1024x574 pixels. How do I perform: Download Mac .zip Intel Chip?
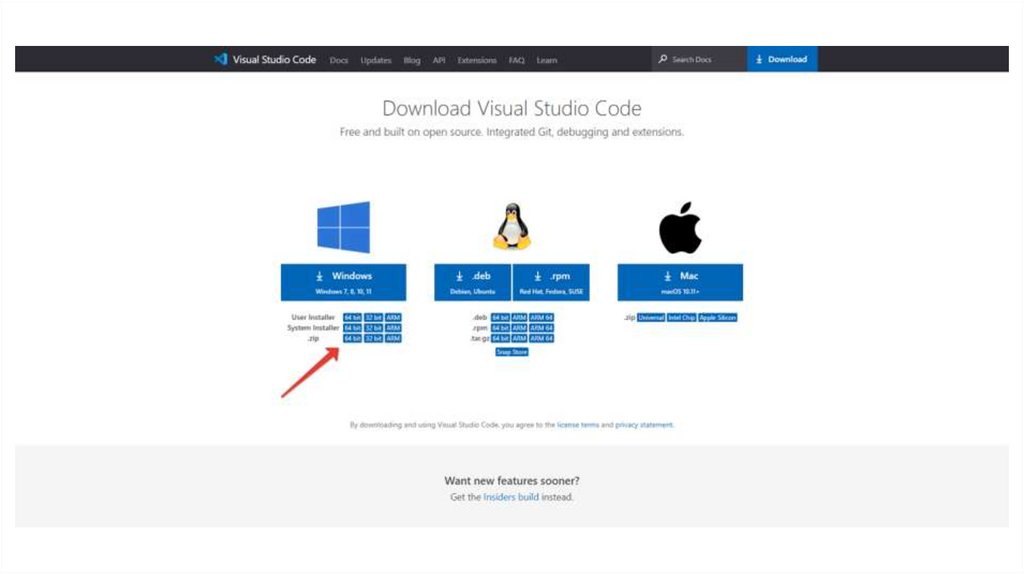[681, 317]
